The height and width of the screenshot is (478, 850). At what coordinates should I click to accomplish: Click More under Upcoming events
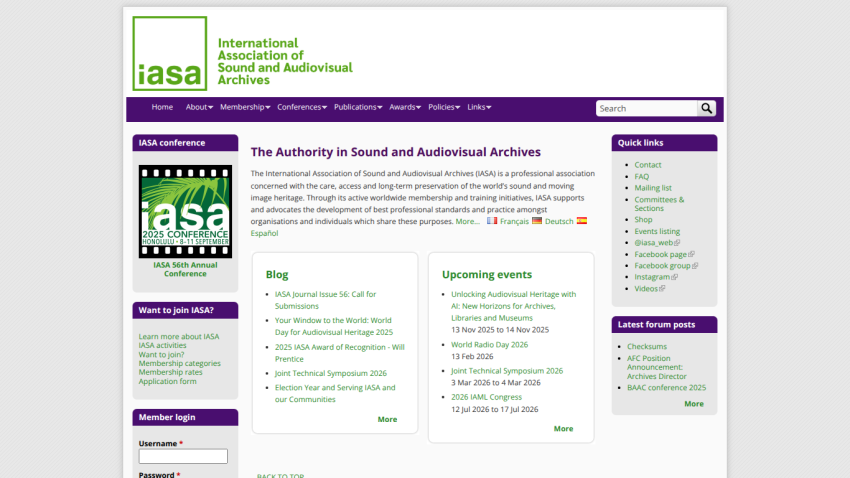tap(563, 428)
